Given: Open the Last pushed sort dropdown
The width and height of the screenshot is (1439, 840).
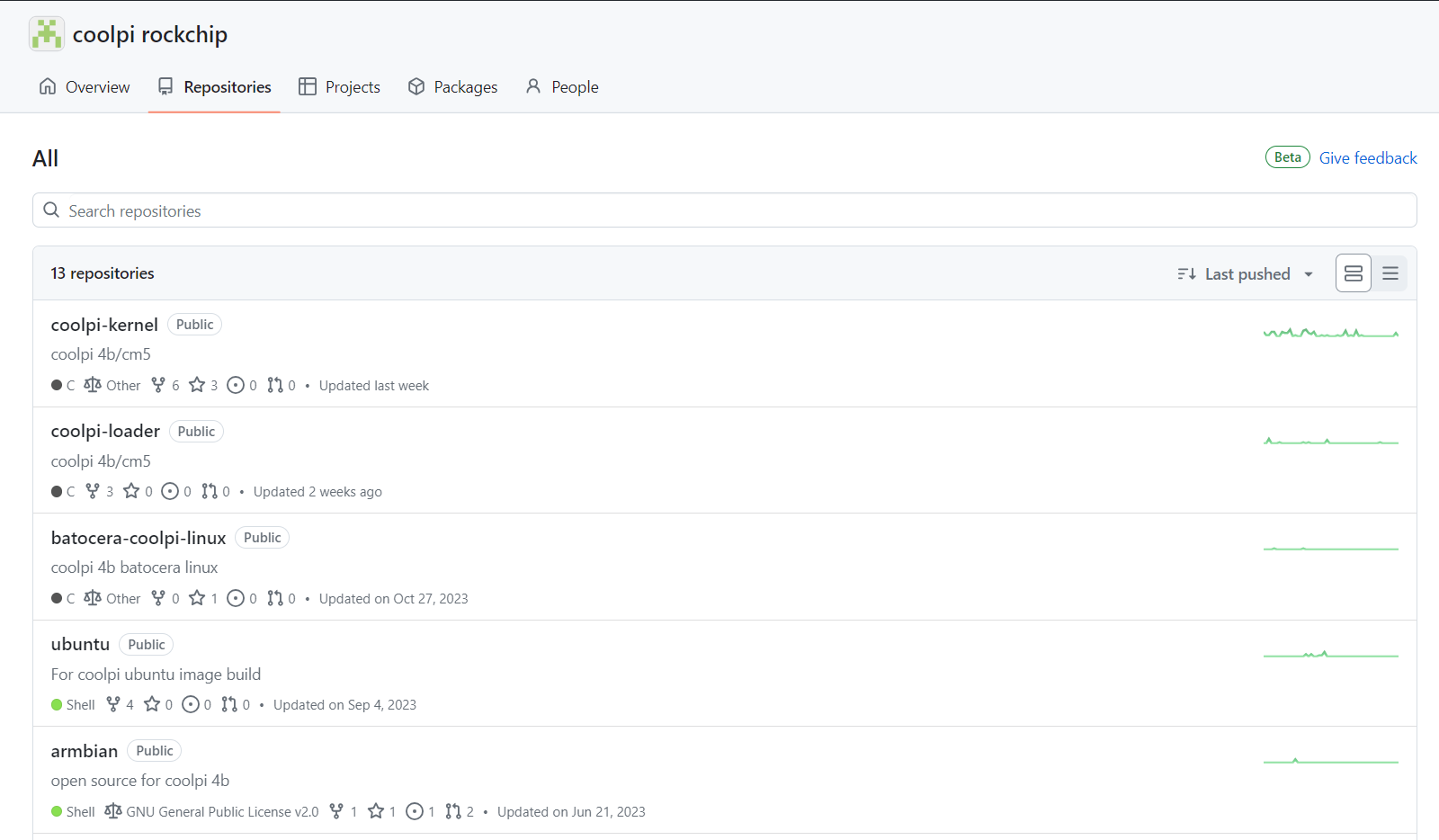Looking at the screenshot, I should click(1246, 274).
